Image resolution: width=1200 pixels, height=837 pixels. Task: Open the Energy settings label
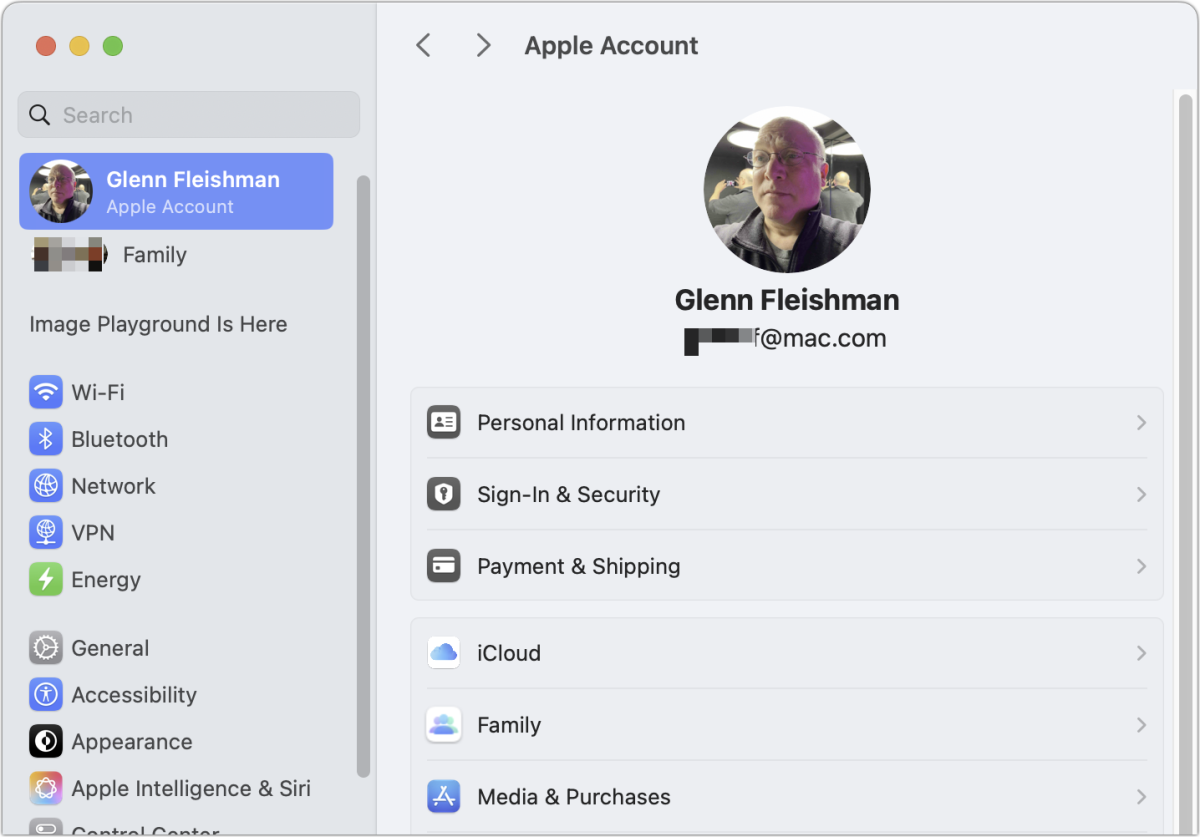click(106, 580)
